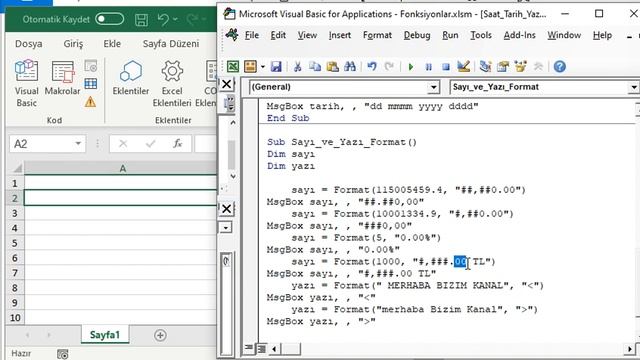Click the fx insert function icon
The image size is (640, 360).
pos(177,144)
